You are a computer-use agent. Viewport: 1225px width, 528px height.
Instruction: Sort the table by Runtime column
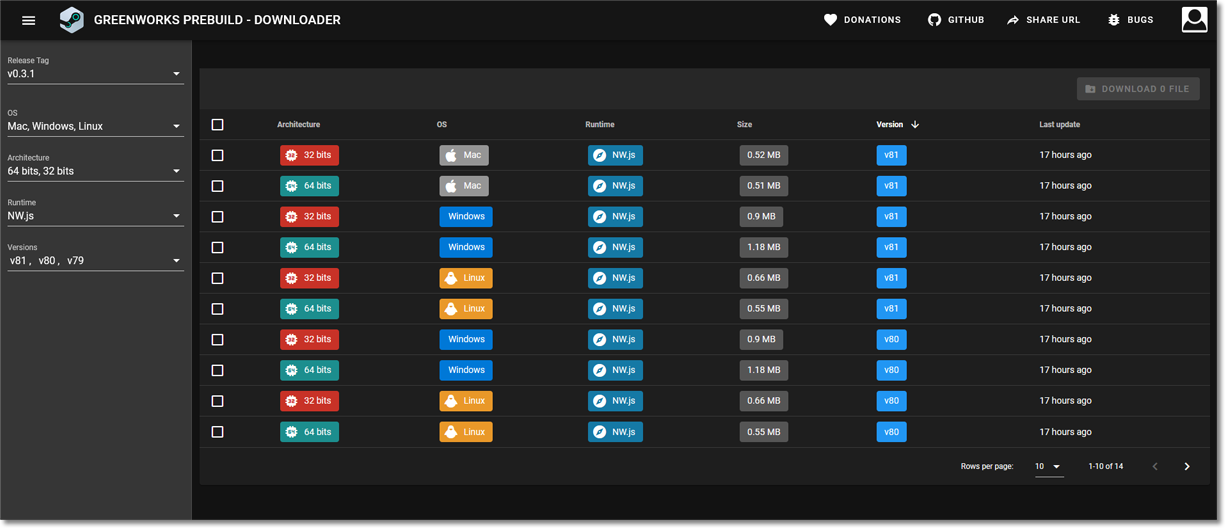600,125
